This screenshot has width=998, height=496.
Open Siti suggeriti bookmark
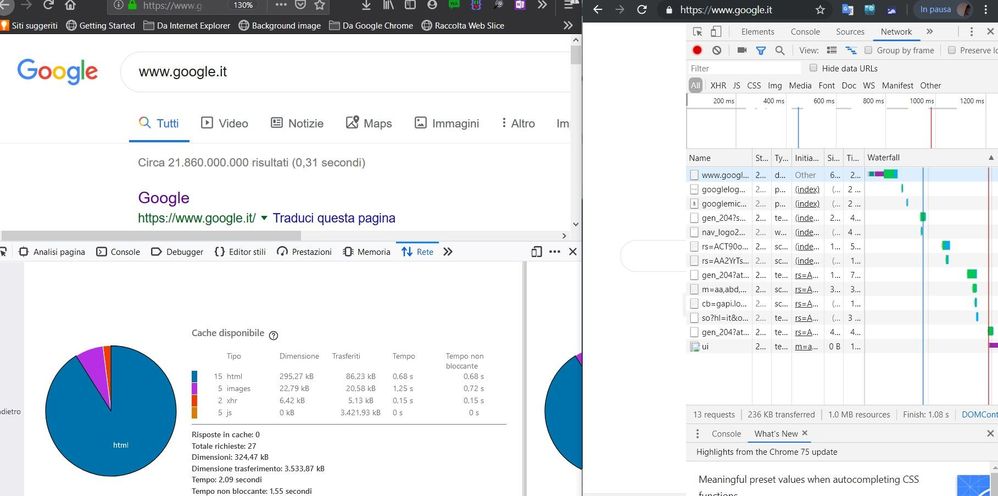pos(29,25)
